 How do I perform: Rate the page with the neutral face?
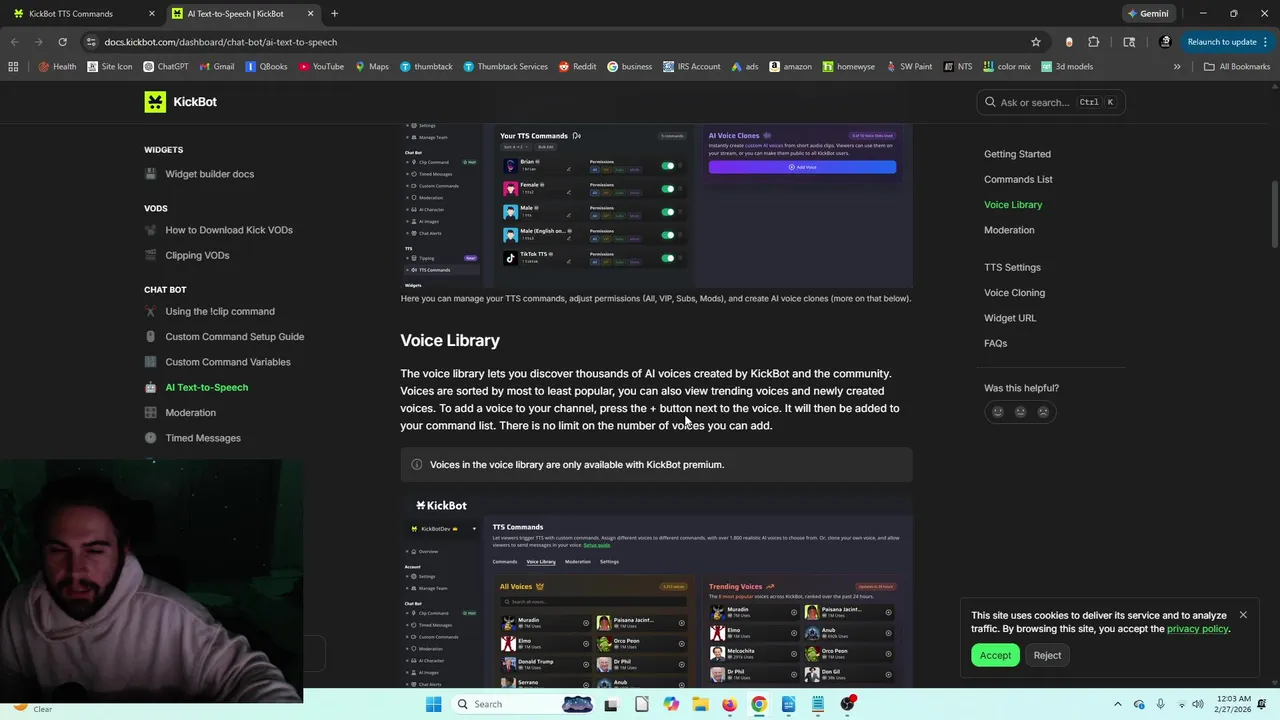[x=1020, y=412]
